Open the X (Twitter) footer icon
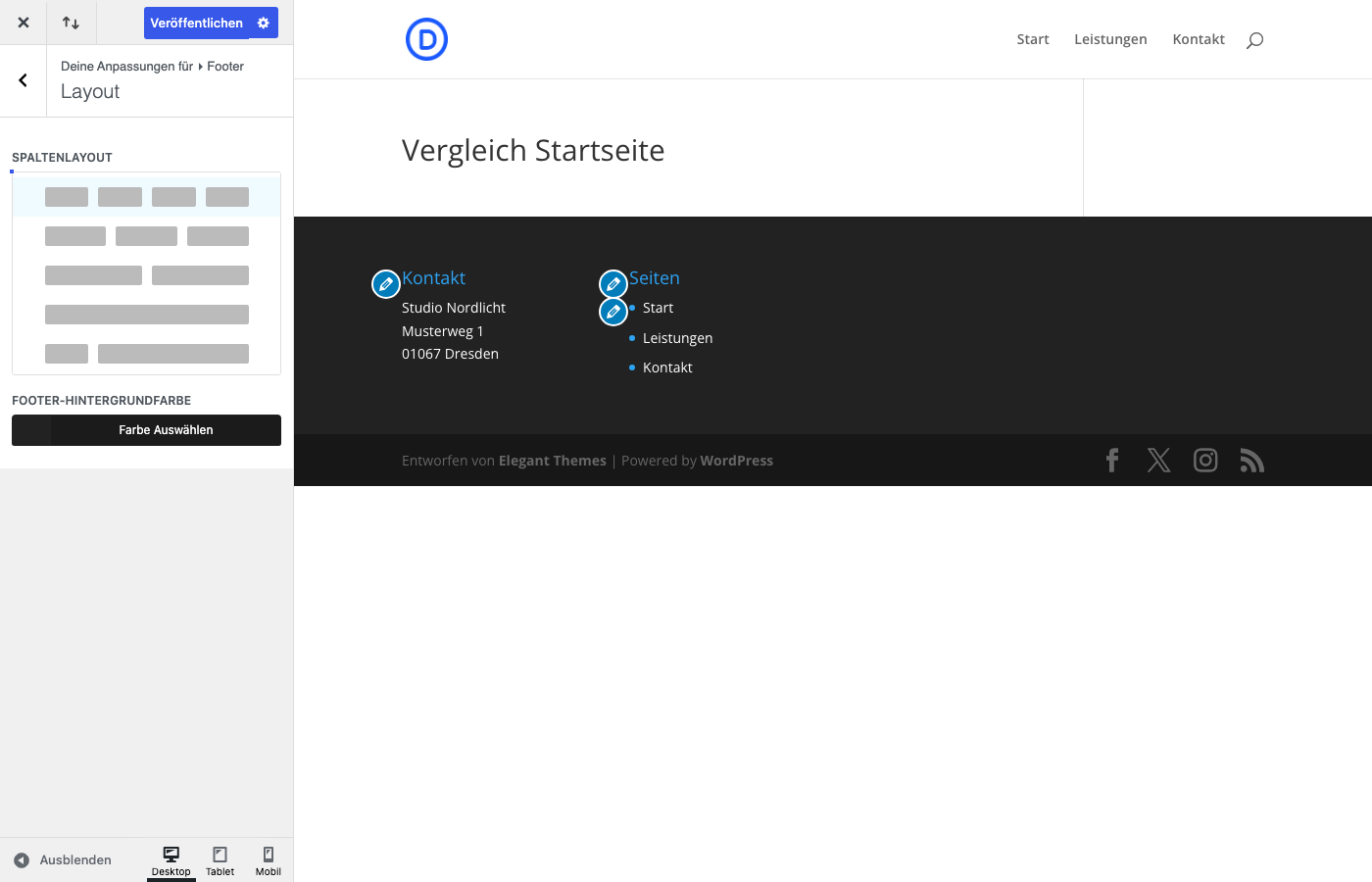Viewport: 1372px width, 882px height. click(1158, 461)
